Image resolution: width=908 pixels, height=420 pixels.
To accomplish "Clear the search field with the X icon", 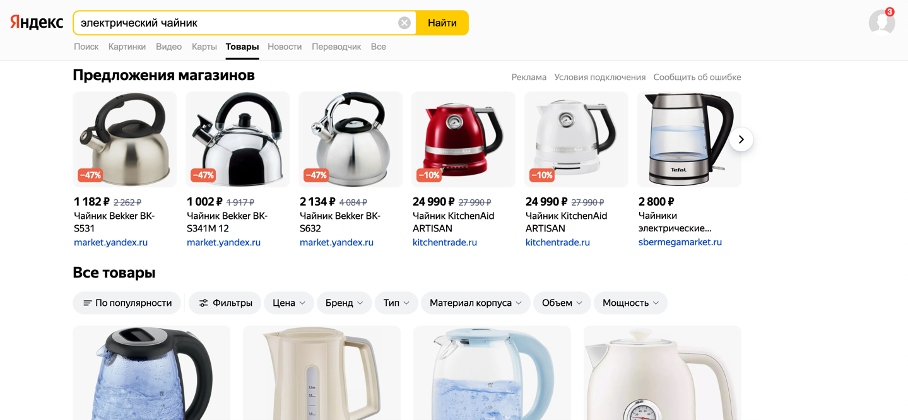I will (x=404, y=23).
